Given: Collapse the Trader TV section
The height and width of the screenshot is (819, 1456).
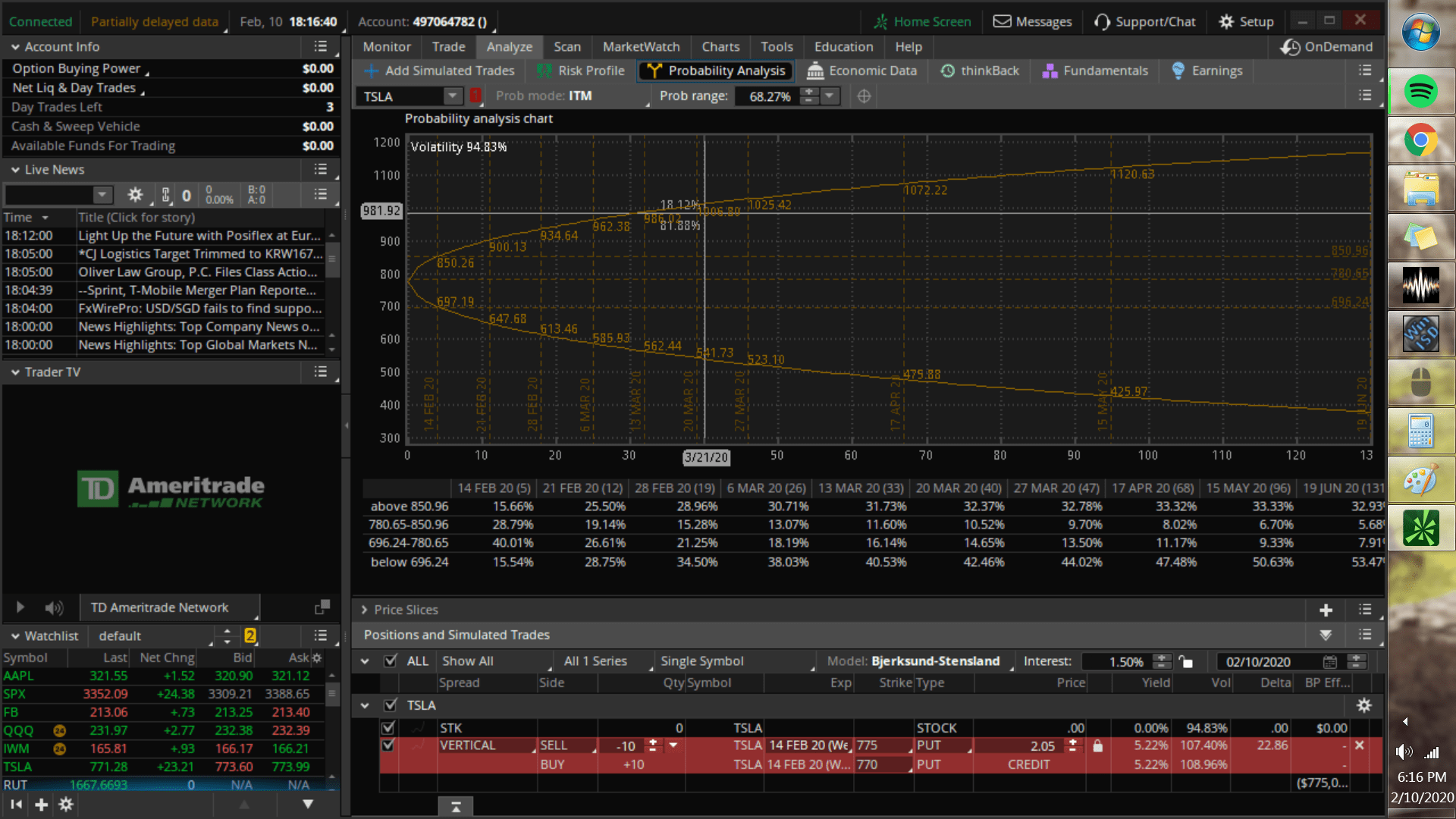Looking at the screenshot, I should point(15,372).
